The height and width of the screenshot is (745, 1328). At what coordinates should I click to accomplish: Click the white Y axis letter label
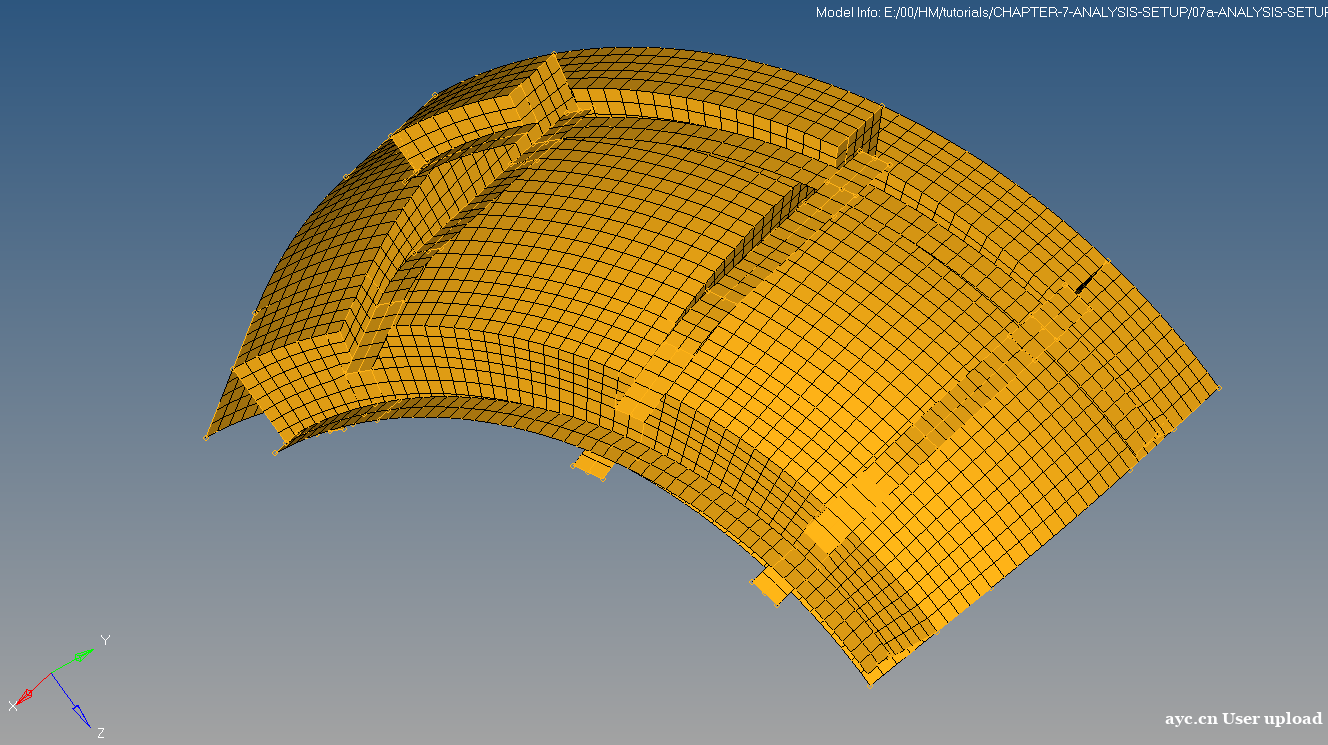pos(105,640)
